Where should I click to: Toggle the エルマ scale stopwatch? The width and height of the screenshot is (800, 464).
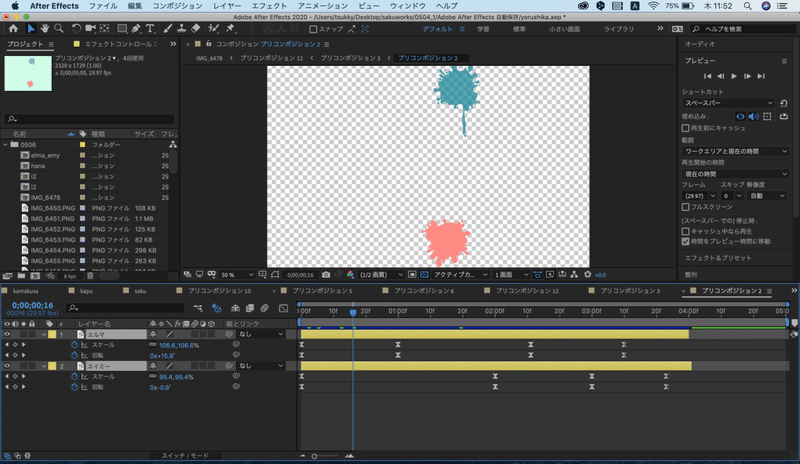click(x=74, y=345)
